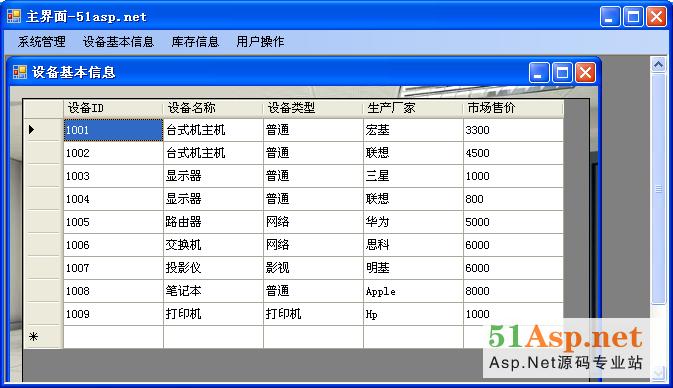Click the main vertical scrollbar thumb
The image size is (673, 388).
pyautogui.click(x=658, y=189)
